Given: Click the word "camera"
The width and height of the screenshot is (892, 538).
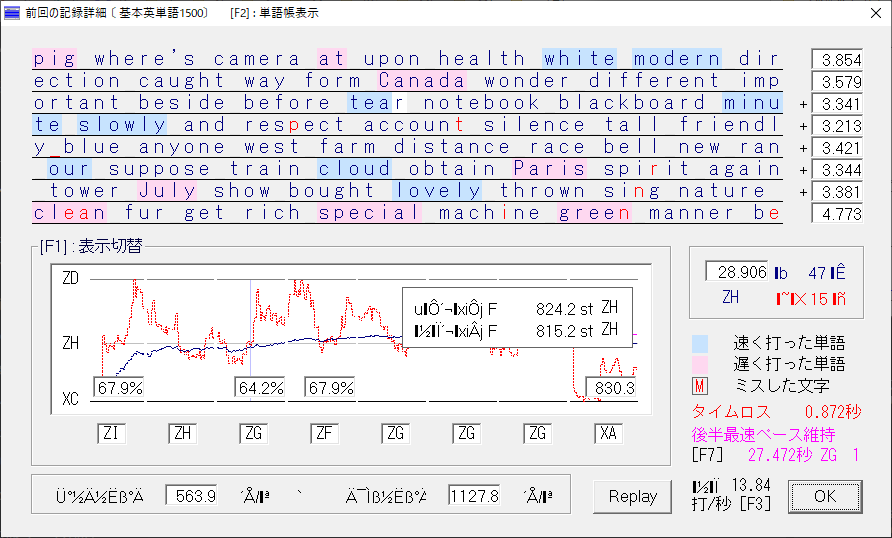Looking at the screenshot, I should (257, 59).
